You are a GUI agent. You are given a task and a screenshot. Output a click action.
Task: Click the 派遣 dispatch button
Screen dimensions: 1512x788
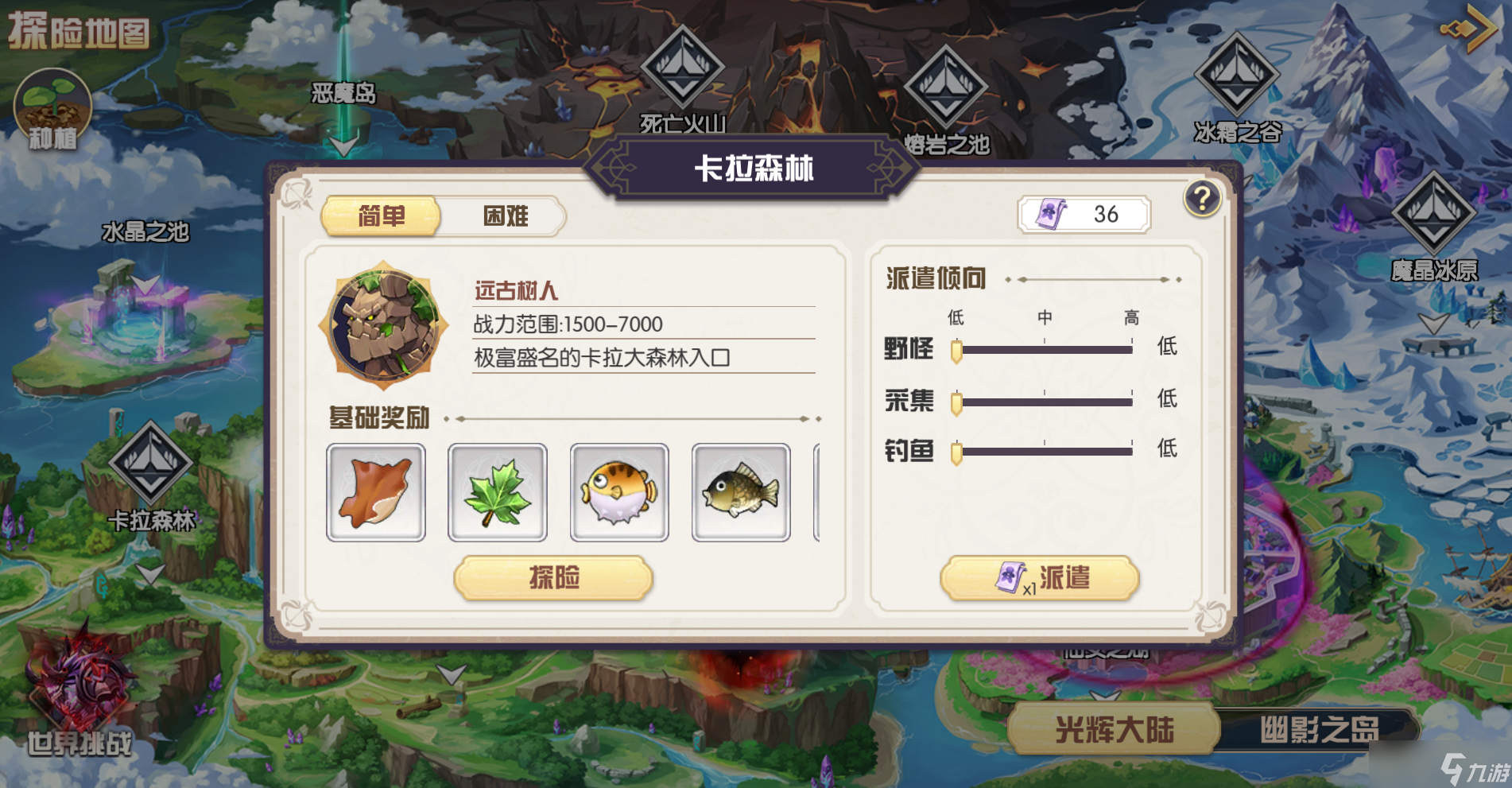pyautogui.click(x=1040, y=578)
